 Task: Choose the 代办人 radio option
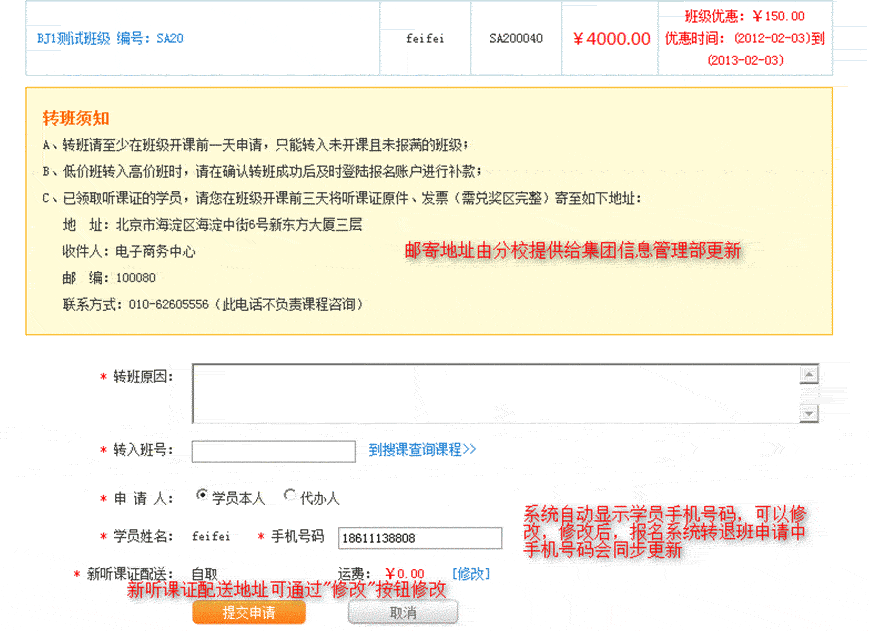pyautogui.click(x=290, y=495)
